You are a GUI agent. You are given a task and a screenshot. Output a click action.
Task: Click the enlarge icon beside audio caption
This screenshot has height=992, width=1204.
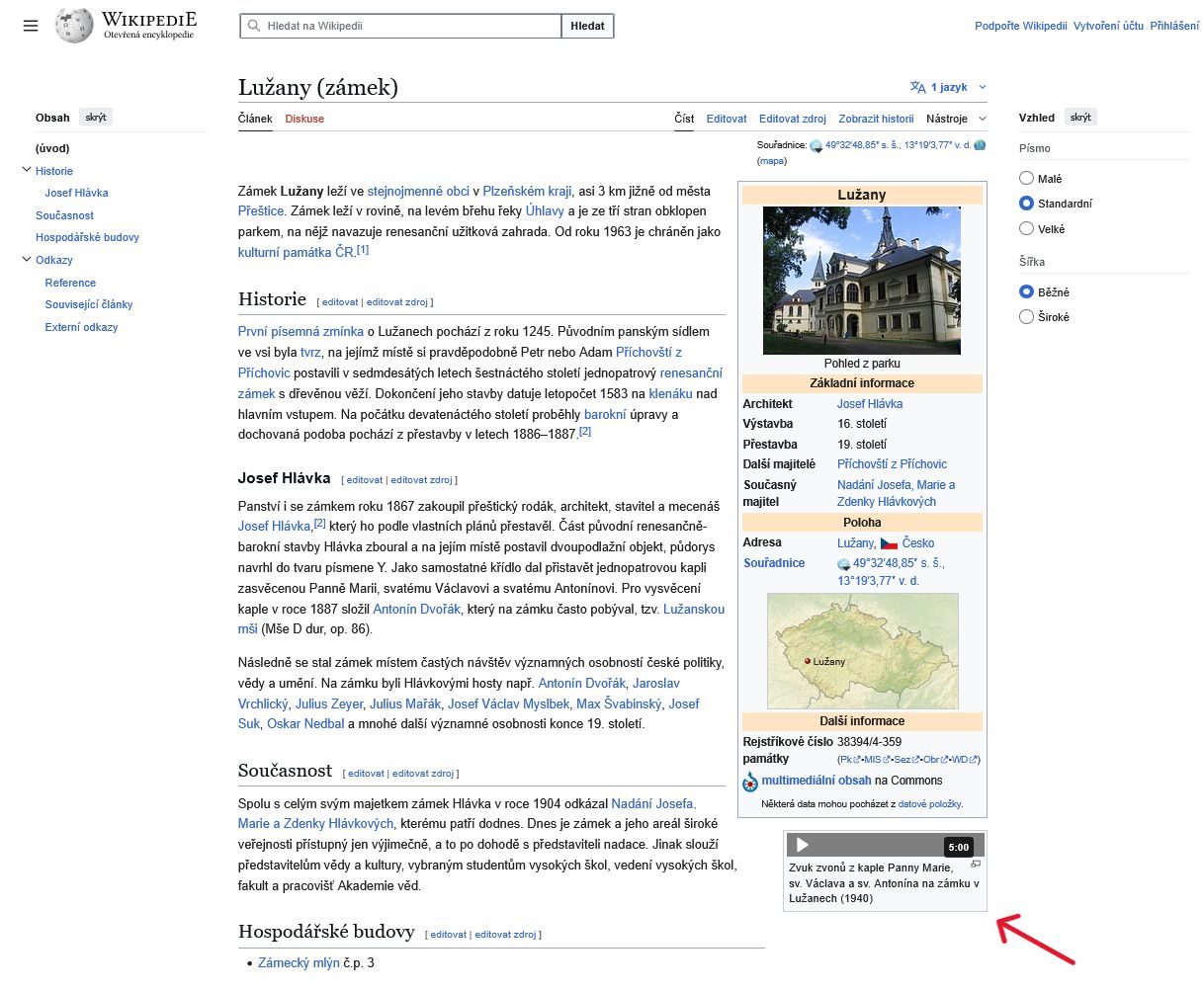coord(975,865)
